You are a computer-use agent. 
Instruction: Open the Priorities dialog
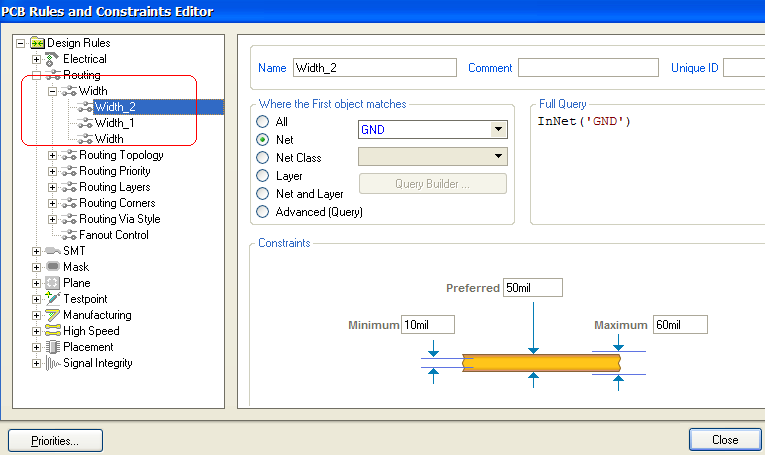pyautogui.click(x=56, y=440)
